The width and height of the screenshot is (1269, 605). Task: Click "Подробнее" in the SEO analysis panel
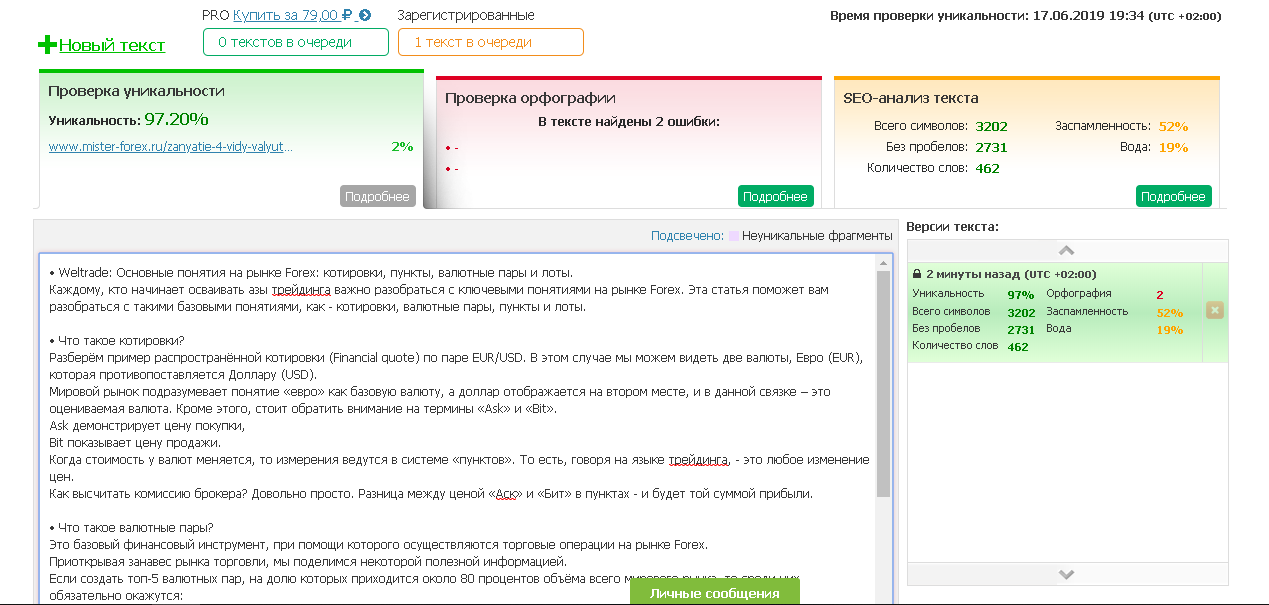[1173, 196]
